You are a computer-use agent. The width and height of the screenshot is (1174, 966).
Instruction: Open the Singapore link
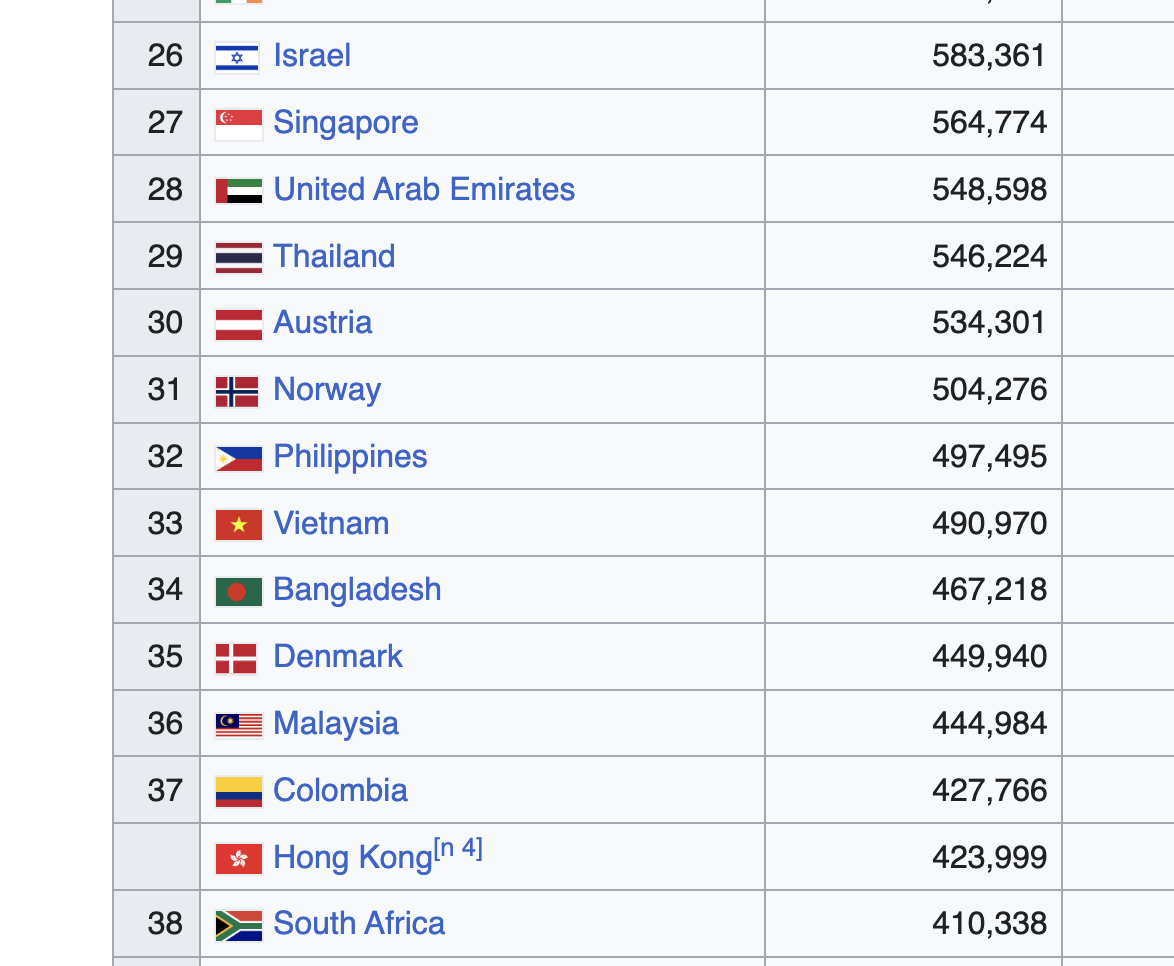[x=346, y=122]
